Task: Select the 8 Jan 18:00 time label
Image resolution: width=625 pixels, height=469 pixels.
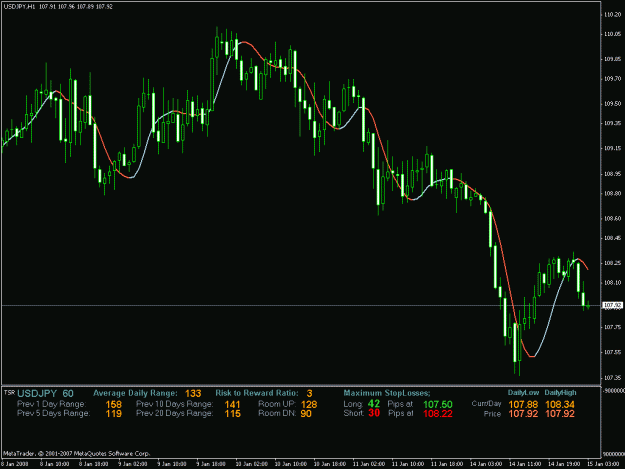Action: 94,464
